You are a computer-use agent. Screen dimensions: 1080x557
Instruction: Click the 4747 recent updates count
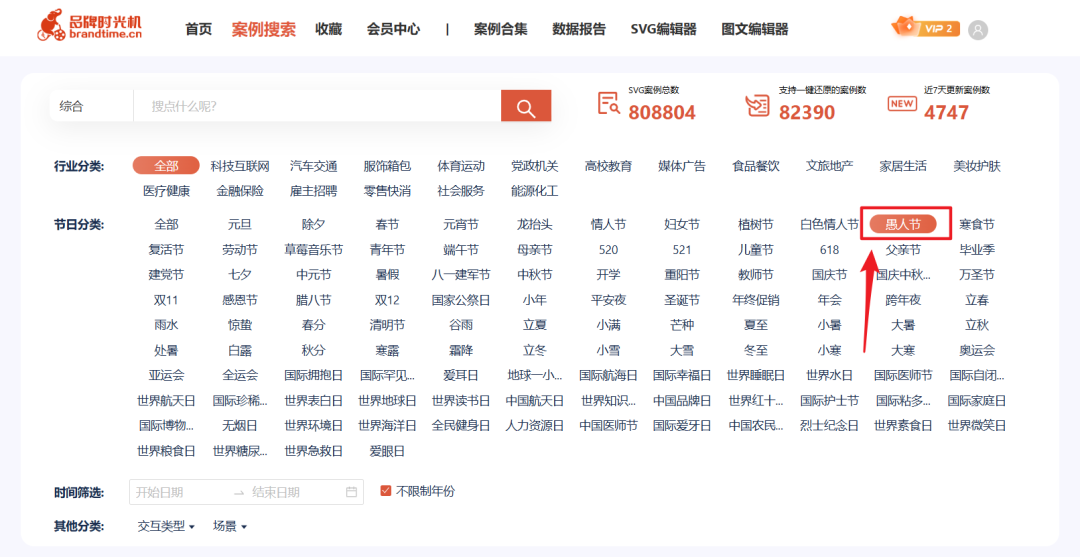[946, 112]
